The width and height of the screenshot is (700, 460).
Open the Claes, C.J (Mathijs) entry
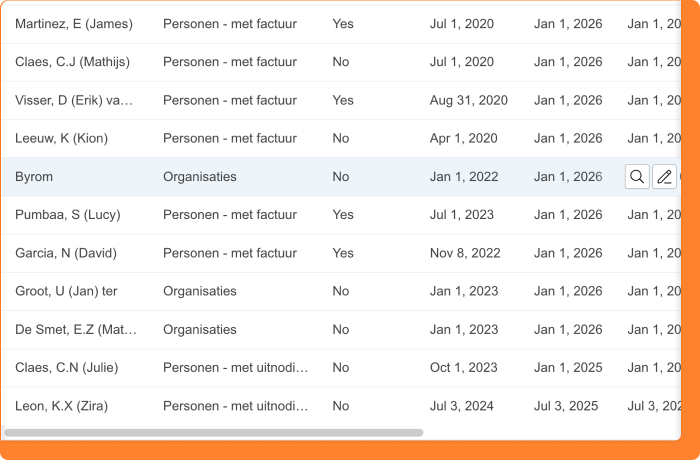[x=72, y=62]
